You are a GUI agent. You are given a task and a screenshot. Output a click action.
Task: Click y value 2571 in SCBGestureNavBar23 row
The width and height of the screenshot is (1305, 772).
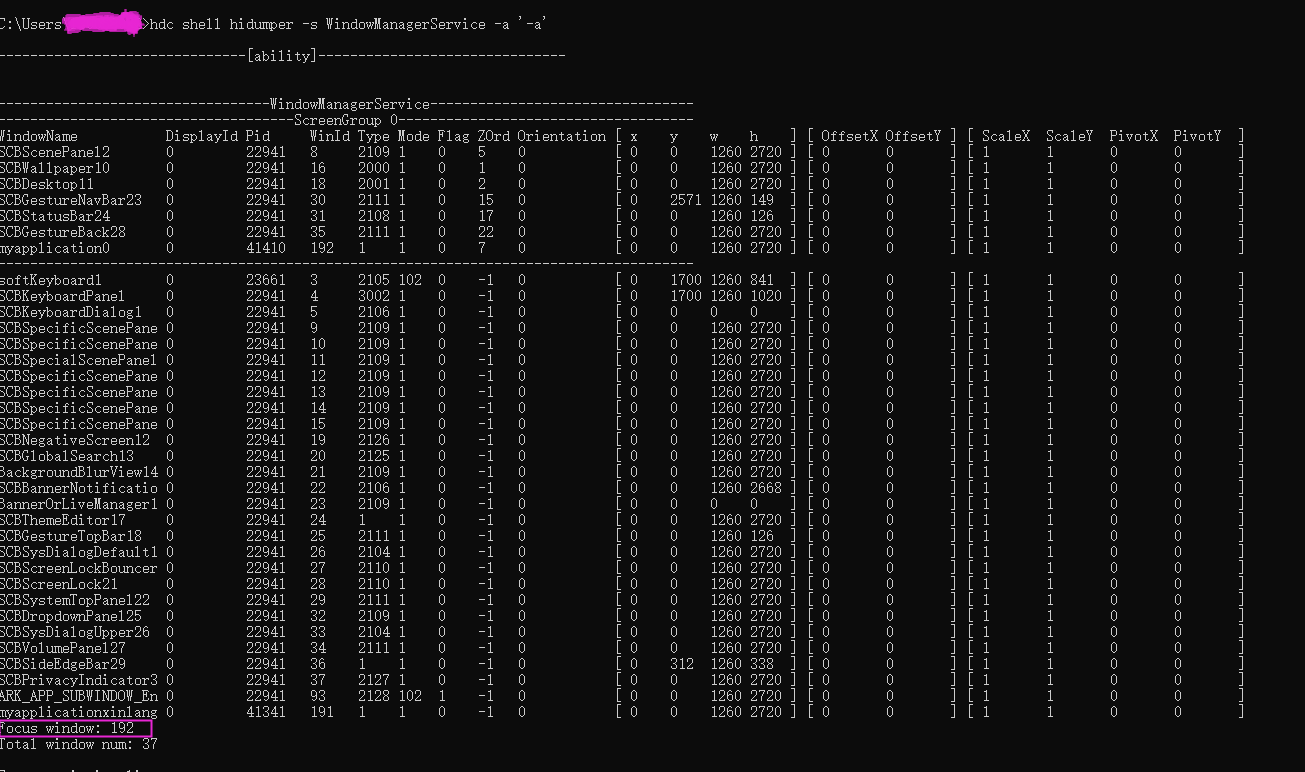pos(686,200)
